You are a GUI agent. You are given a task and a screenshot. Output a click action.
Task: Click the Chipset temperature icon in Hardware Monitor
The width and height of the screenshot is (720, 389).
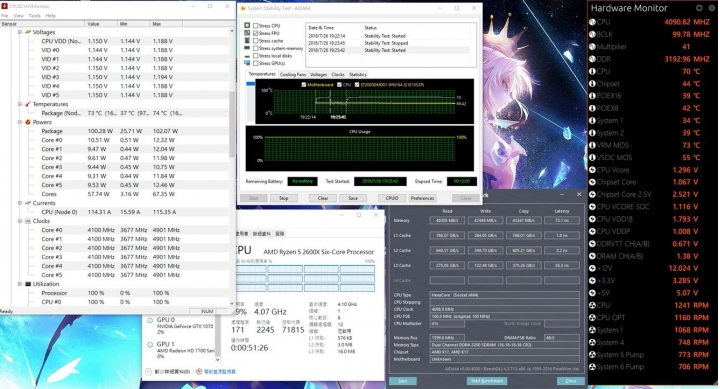pyautogui.click(x=592, y=84)
